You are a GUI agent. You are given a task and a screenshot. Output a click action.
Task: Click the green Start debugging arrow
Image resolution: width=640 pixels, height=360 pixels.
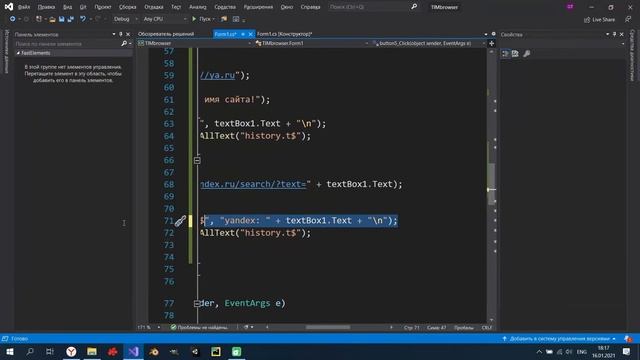point(194,19)
